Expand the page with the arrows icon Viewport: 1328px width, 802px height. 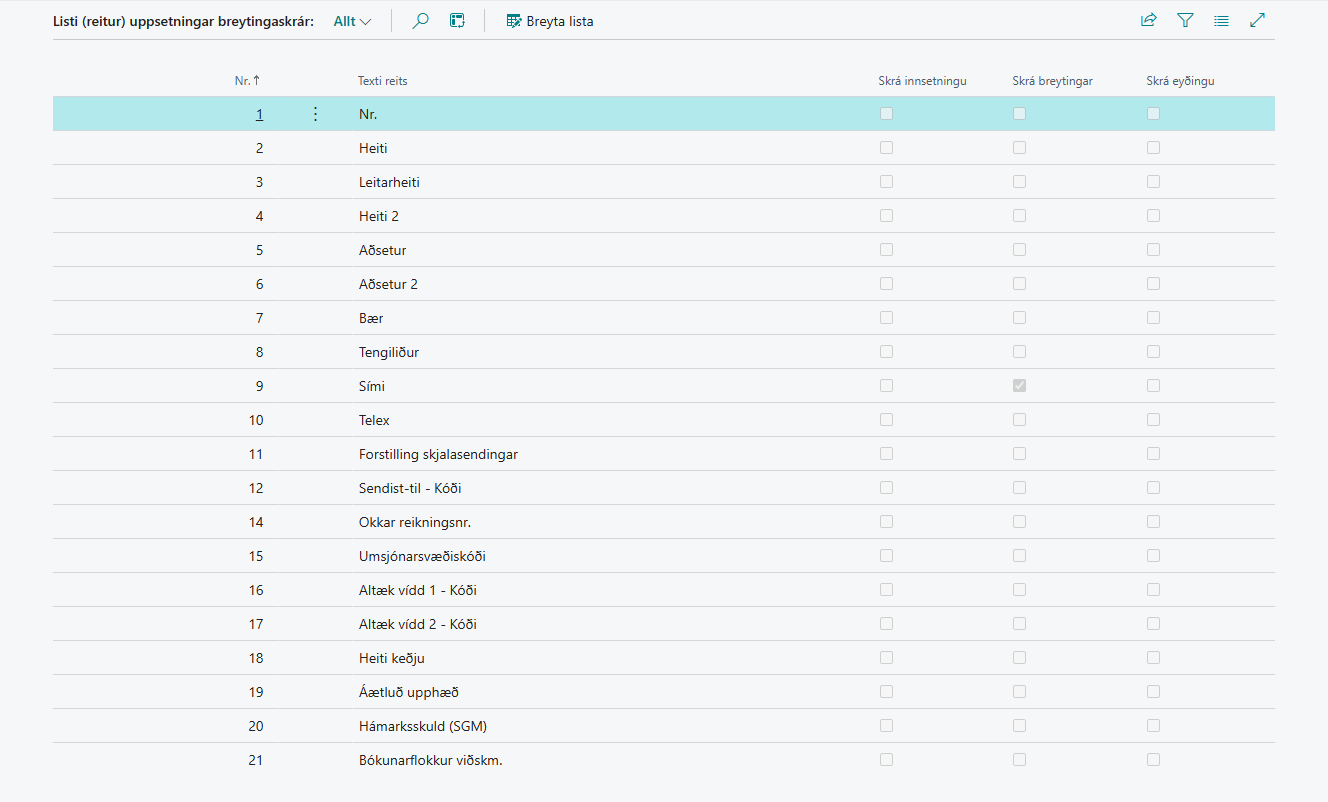coord(1258,20)
